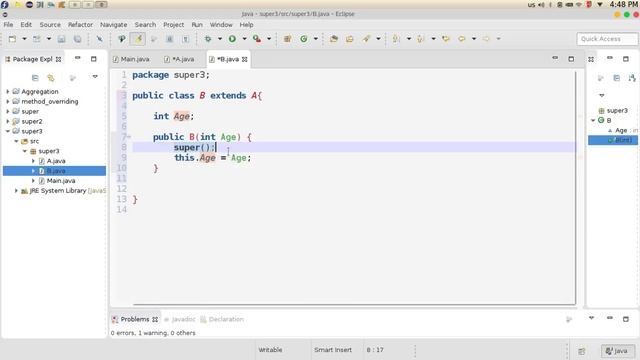
Task: Open the File menu
Action: tap(8, 25)
